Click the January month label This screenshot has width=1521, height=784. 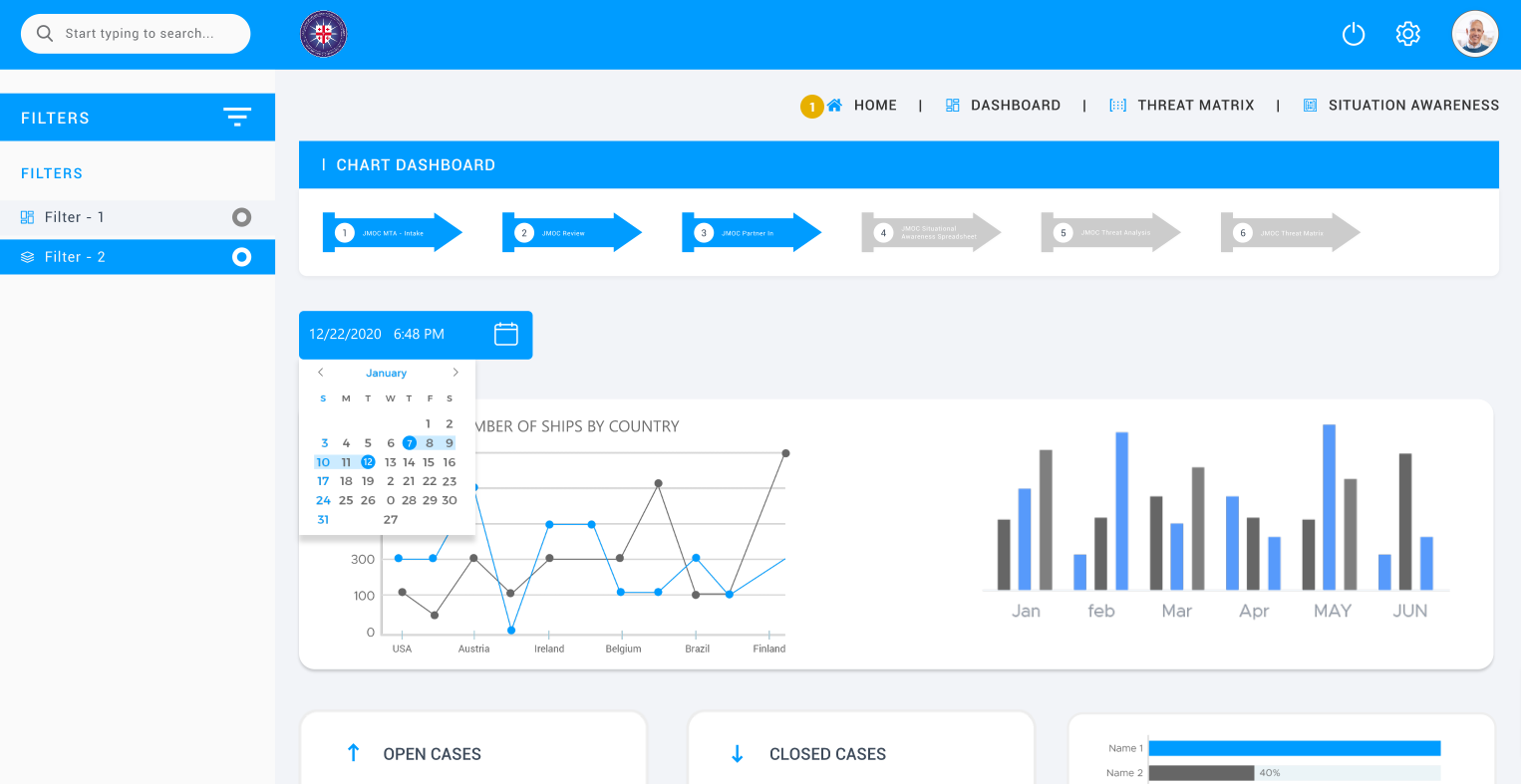click(x=386, y=374)
